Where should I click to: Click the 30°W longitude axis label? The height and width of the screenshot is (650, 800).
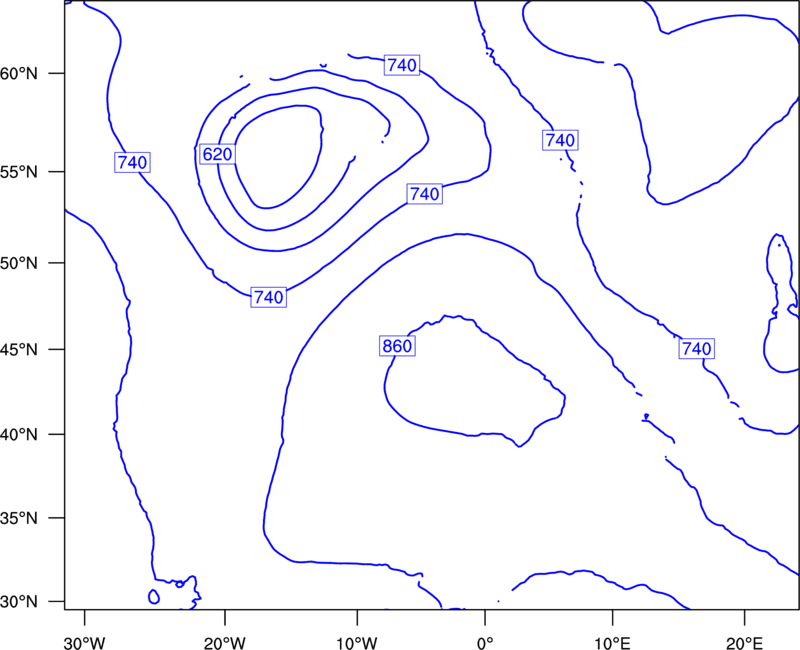(x=85, y=643)
